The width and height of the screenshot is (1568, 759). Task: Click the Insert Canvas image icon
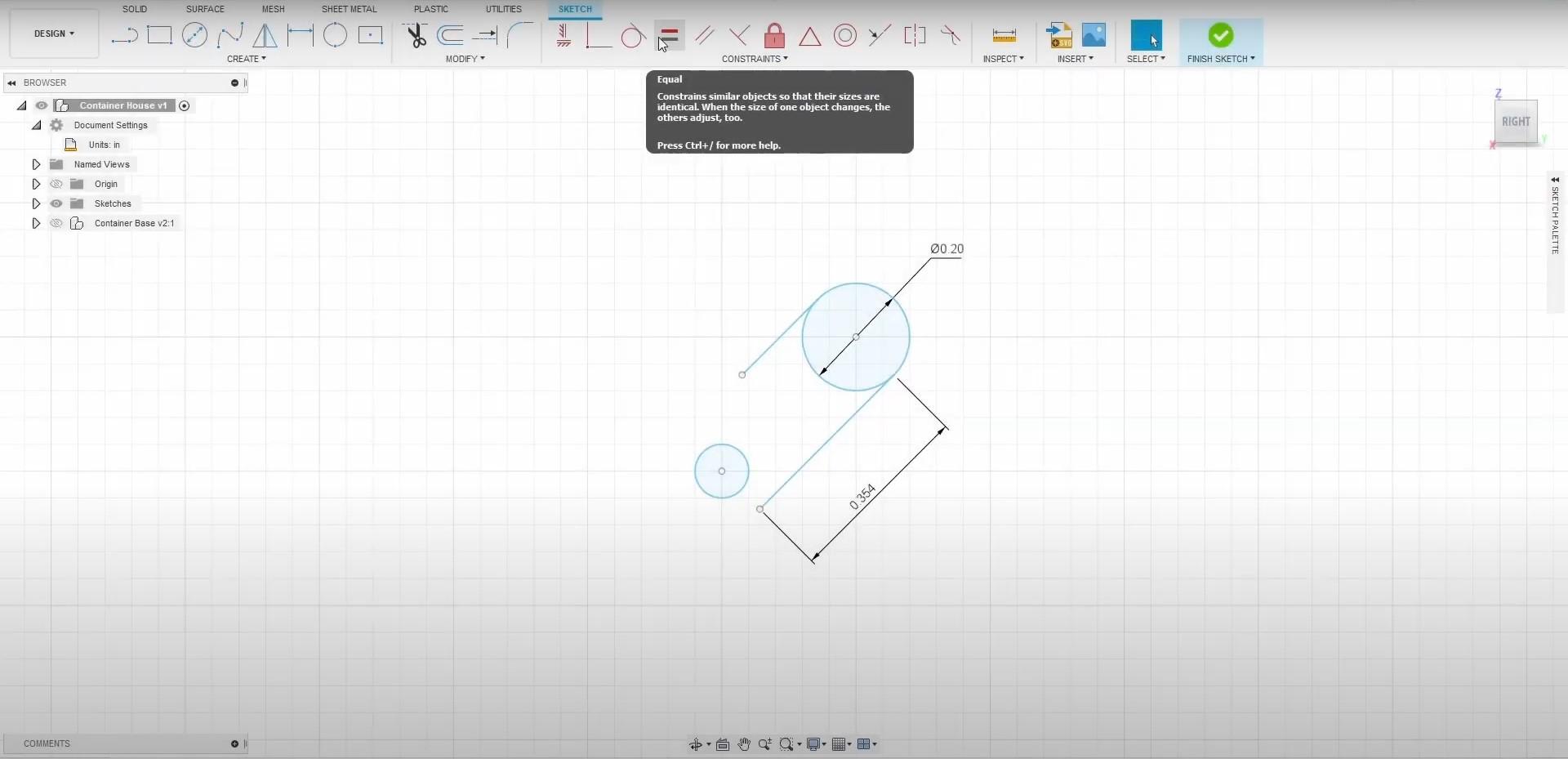click(1094, 35)
